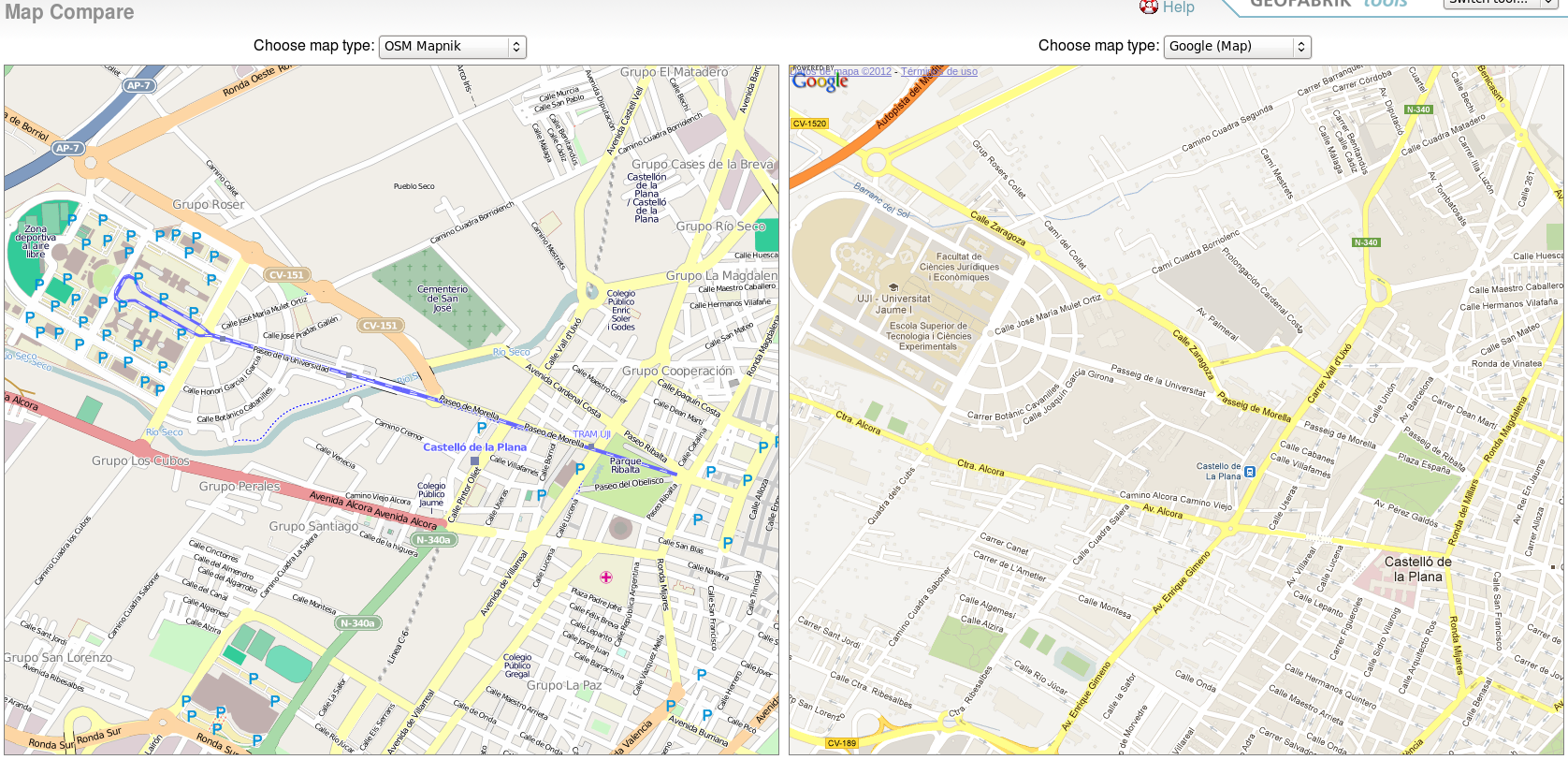The image size is (1568, 760).
Task: Open the OSM Mapnik map type dropdown
Action: point(452,47)
